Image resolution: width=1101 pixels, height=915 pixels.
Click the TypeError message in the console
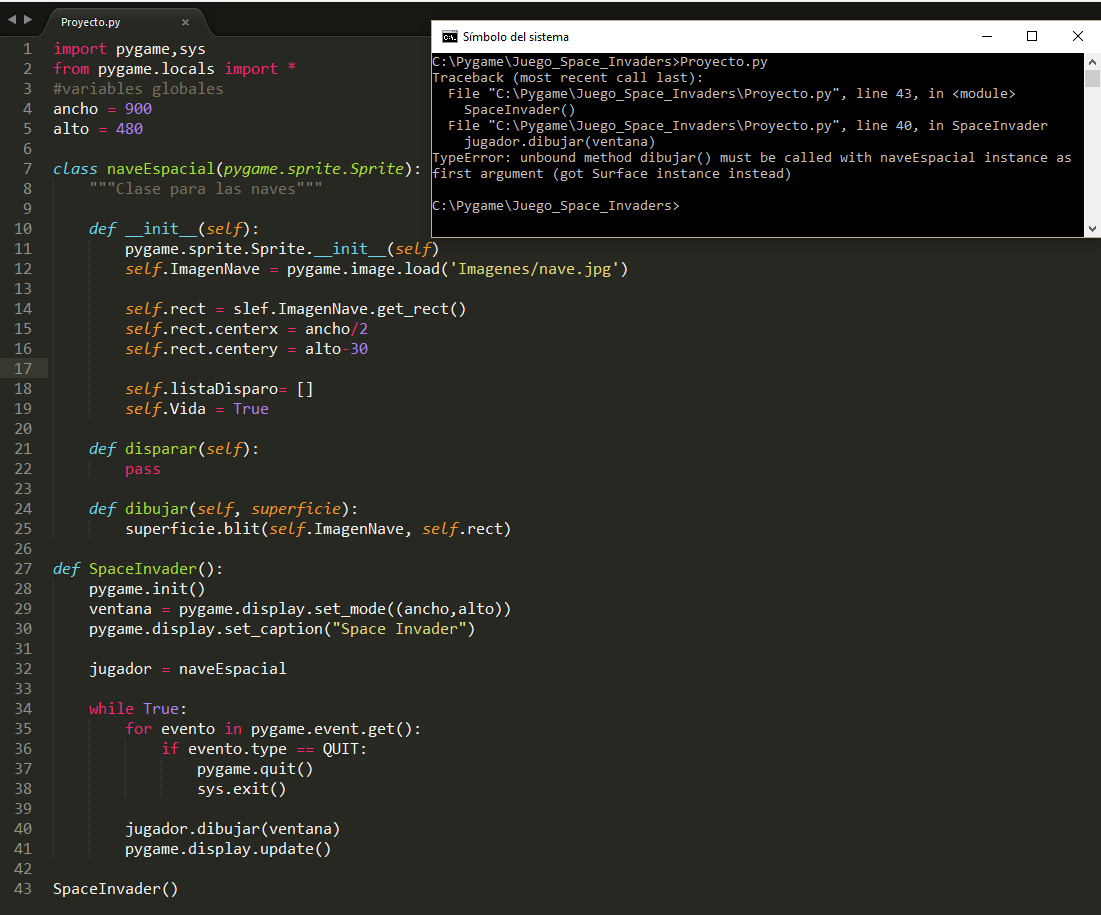point(752,166)
